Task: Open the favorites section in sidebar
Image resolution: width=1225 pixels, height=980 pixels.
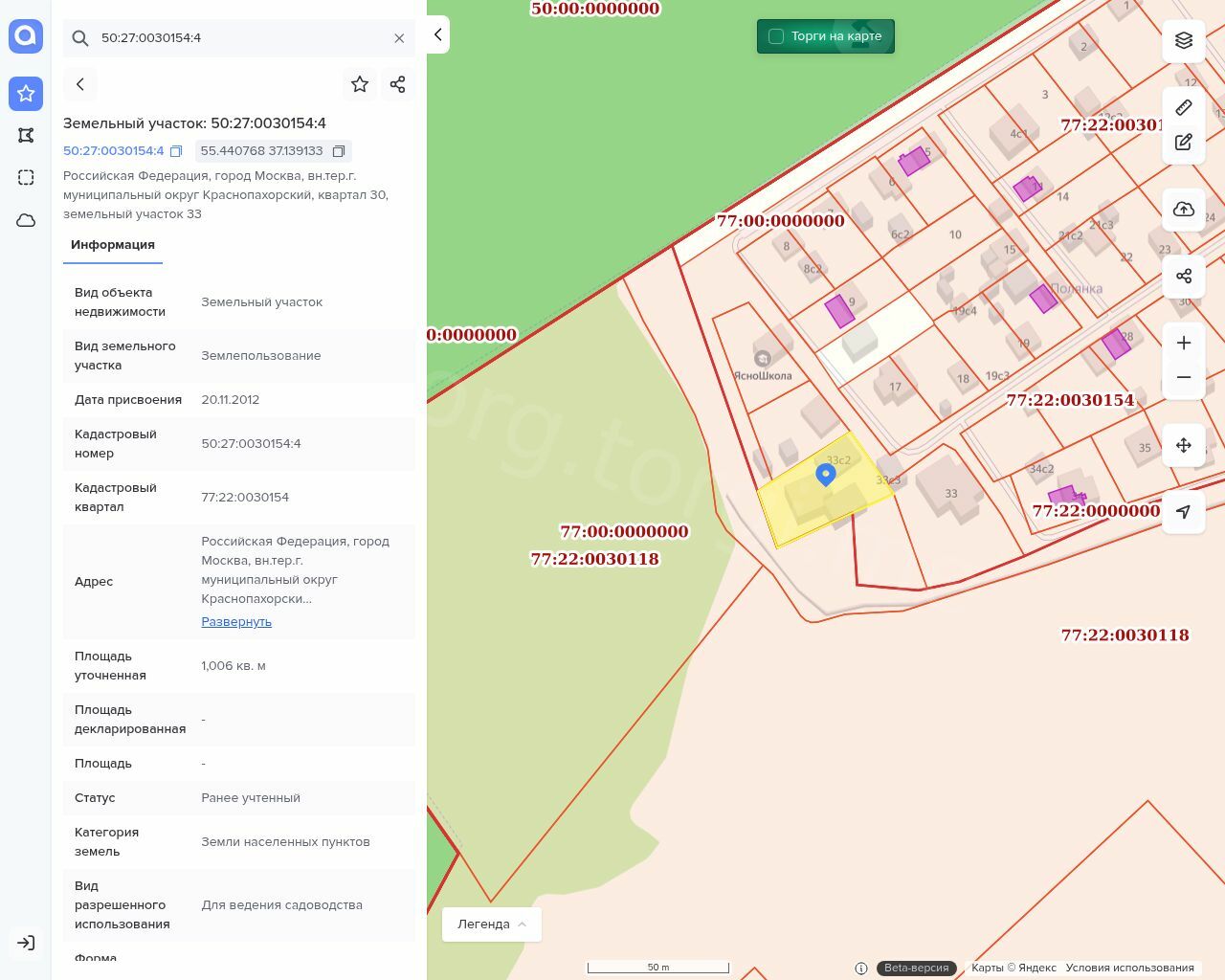Action: (x=26, y=93)
